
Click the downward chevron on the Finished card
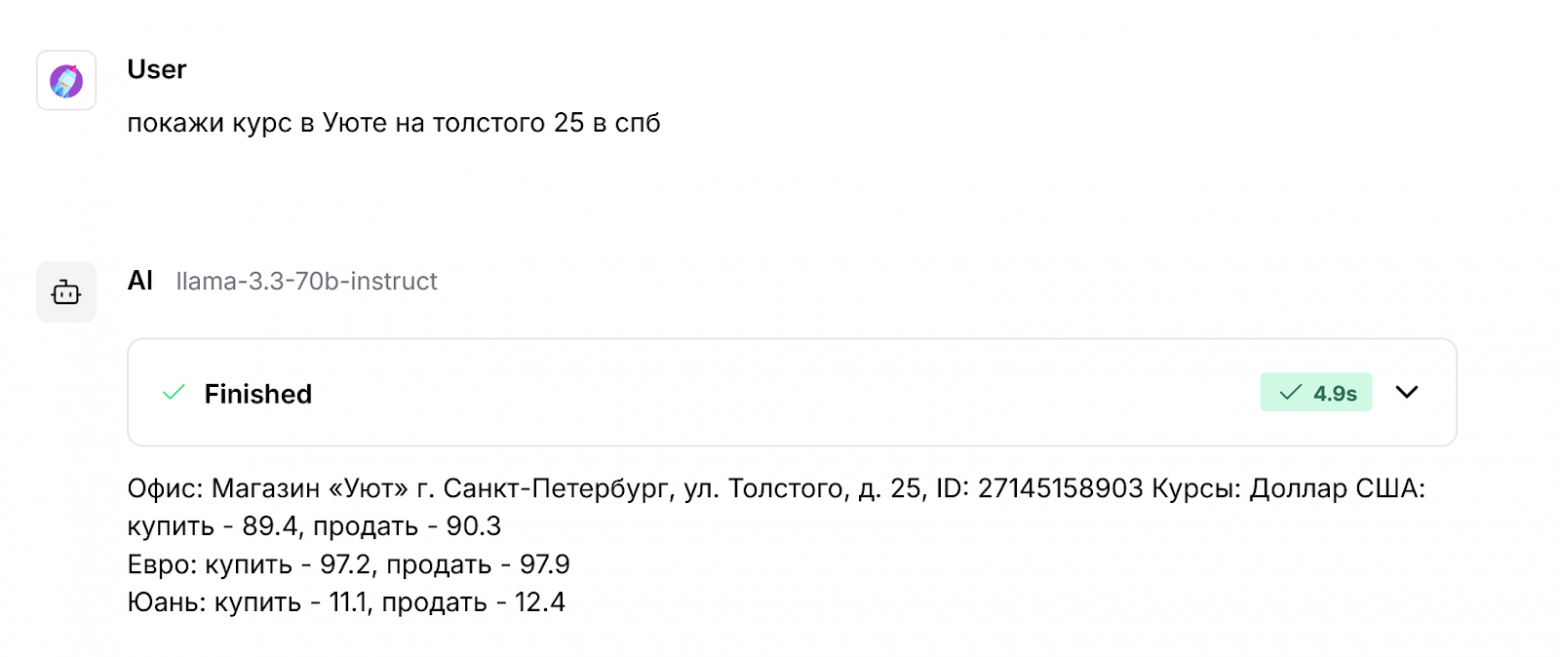click(x=1408, y=392)
